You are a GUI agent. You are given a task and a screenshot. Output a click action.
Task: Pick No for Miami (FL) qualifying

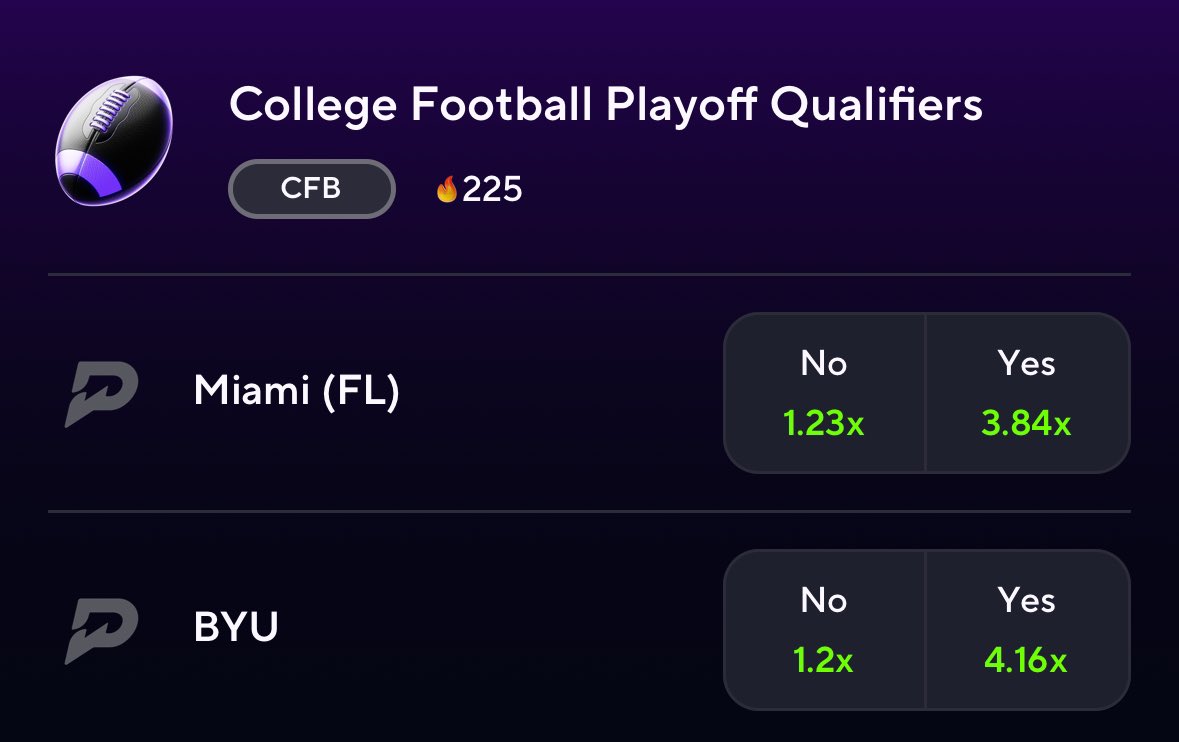824,393
